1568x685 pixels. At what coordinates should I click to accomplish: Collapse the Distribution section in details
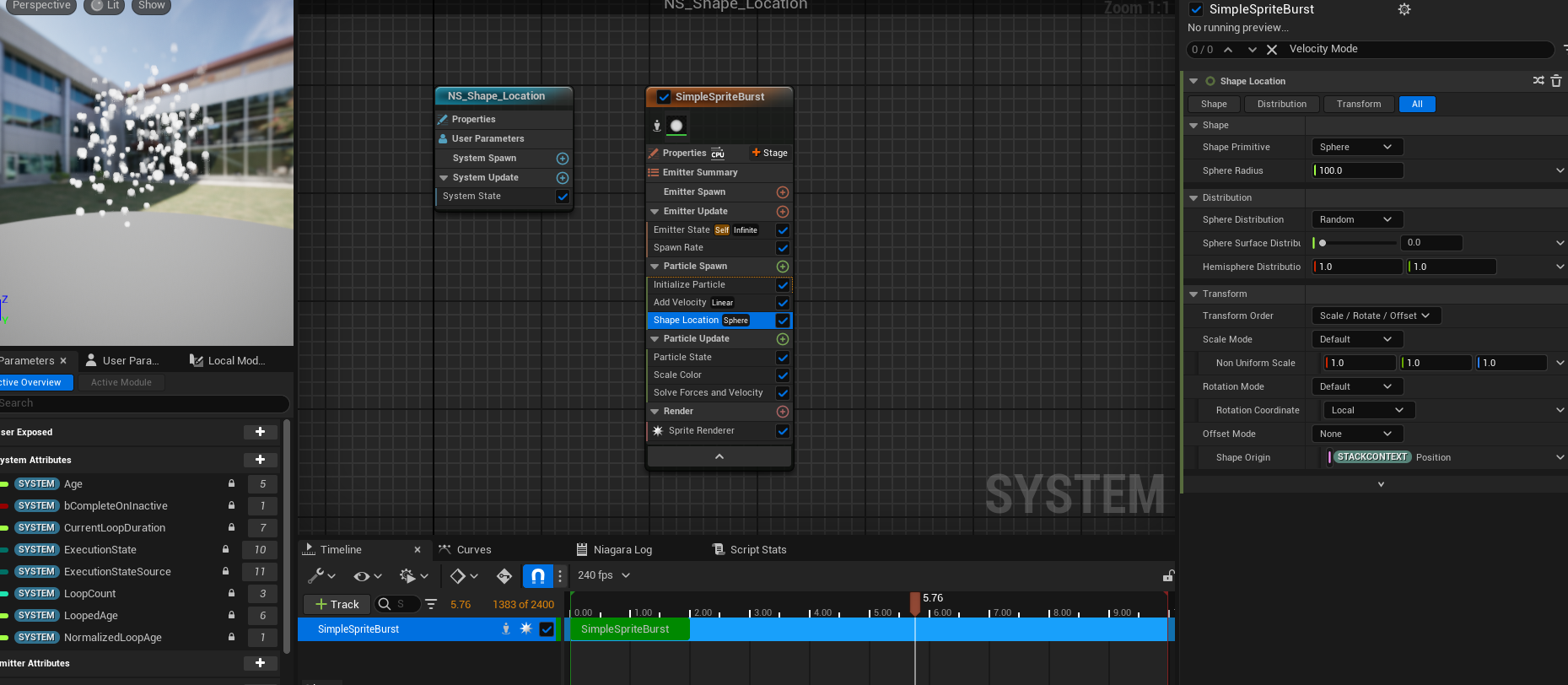1194,198
